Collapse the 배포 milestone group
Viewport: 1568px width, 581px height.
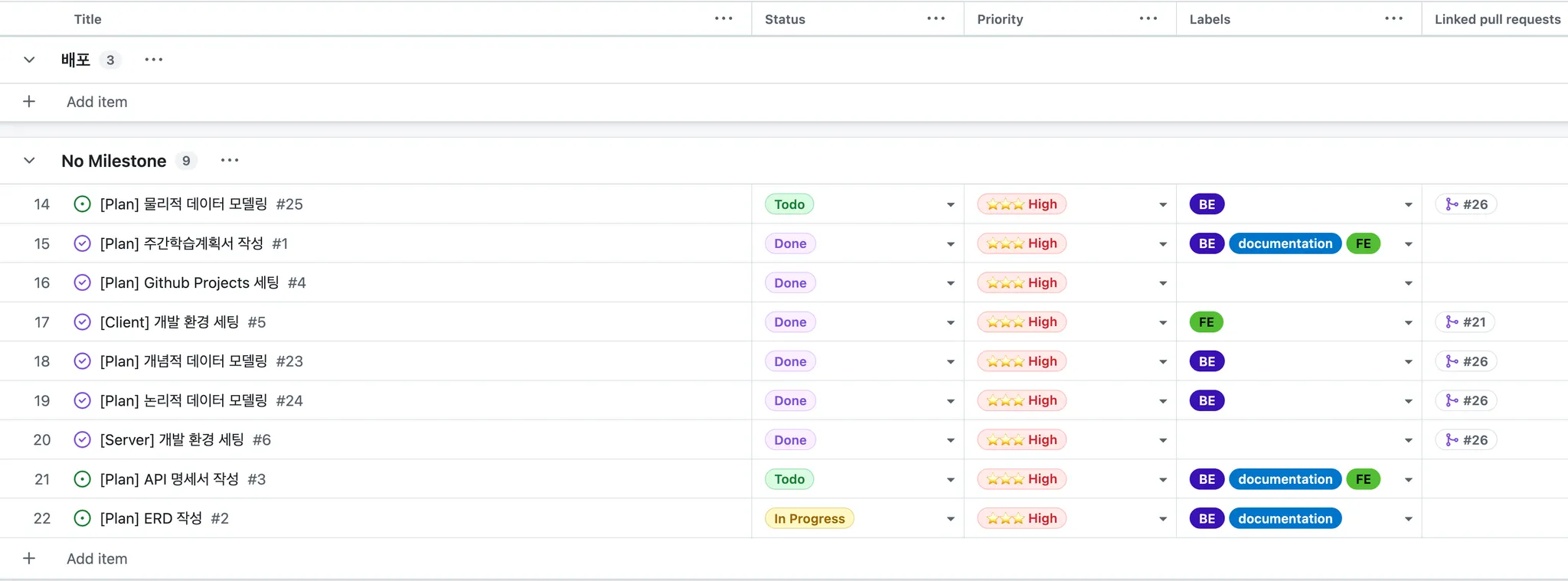pyautogui.click(x=29, y=60)
